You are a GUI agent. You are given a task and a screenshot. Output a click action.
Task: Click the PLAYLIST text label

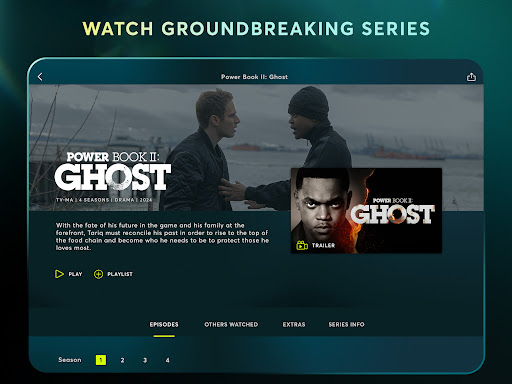pos(120,274)
